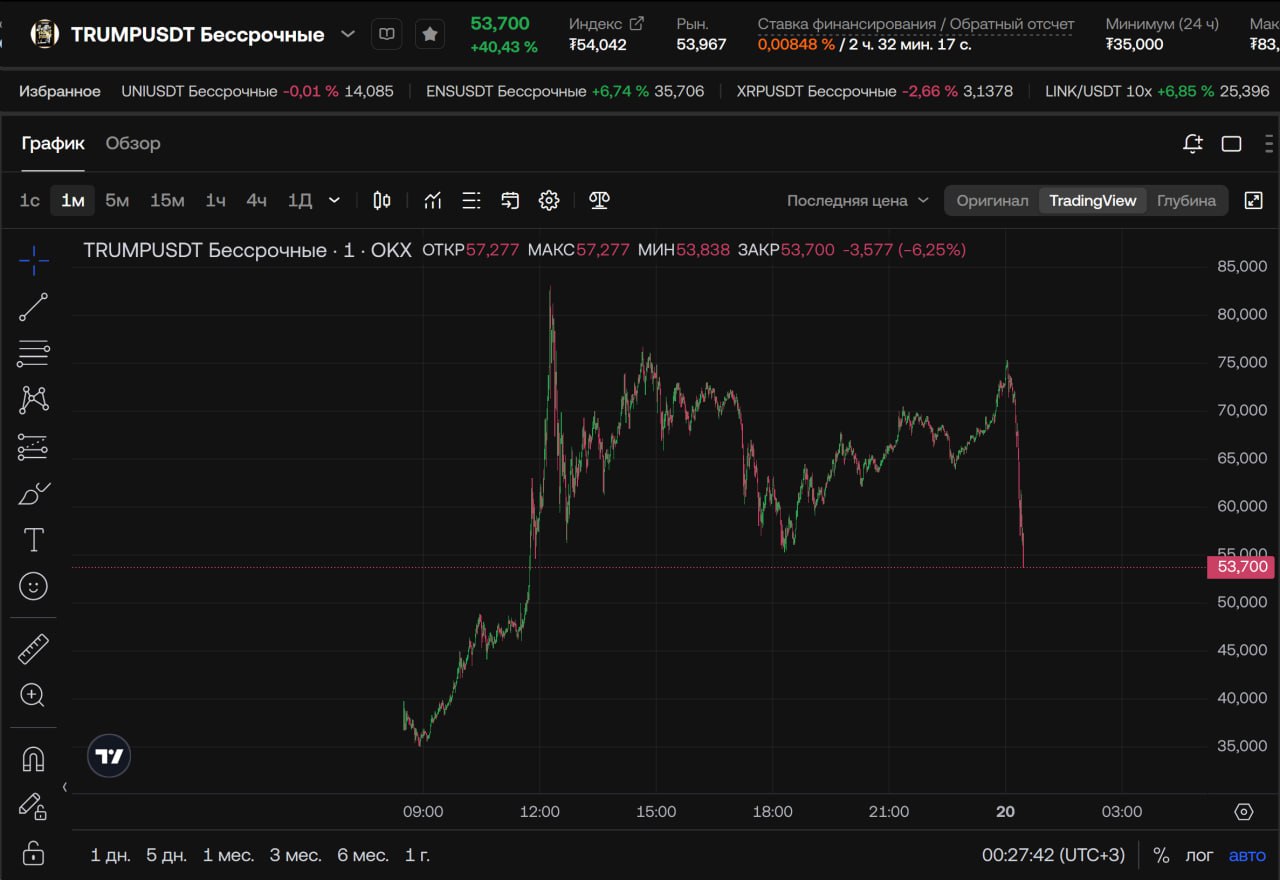Switch to the График tab
This screenshot has width=1280, height=880.
(x=53, y=143)
